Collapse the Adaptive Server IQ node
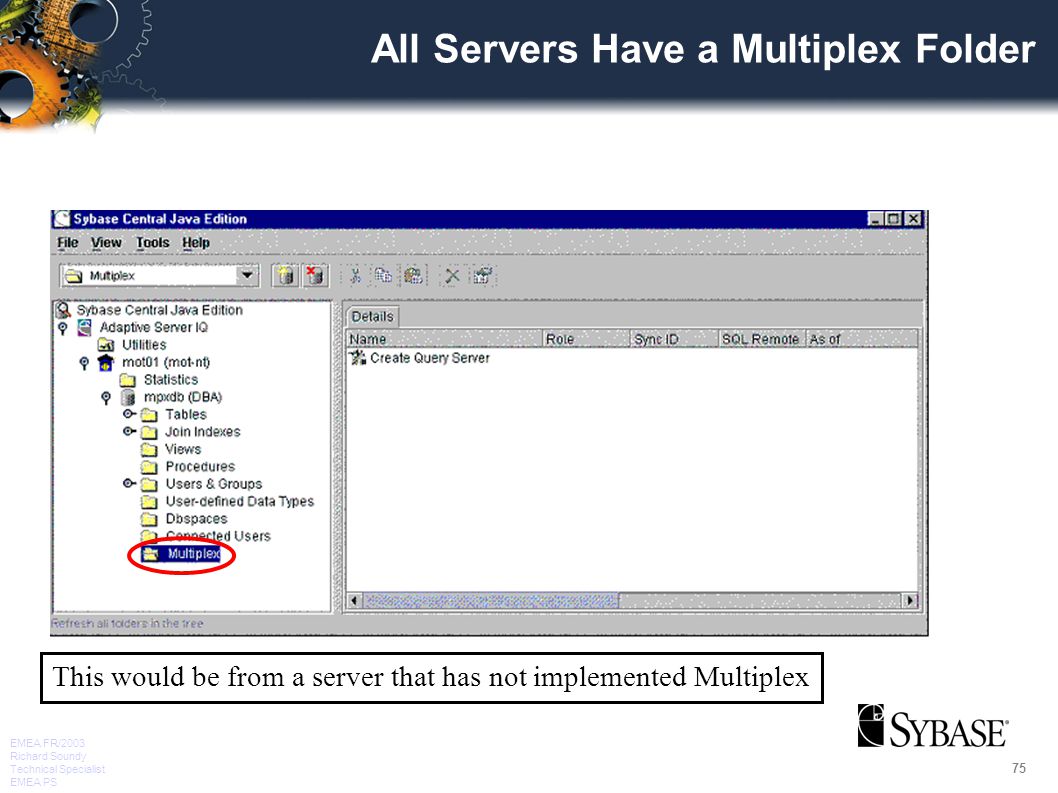The height and width of the screenshot is (793, 1058). 63,328
